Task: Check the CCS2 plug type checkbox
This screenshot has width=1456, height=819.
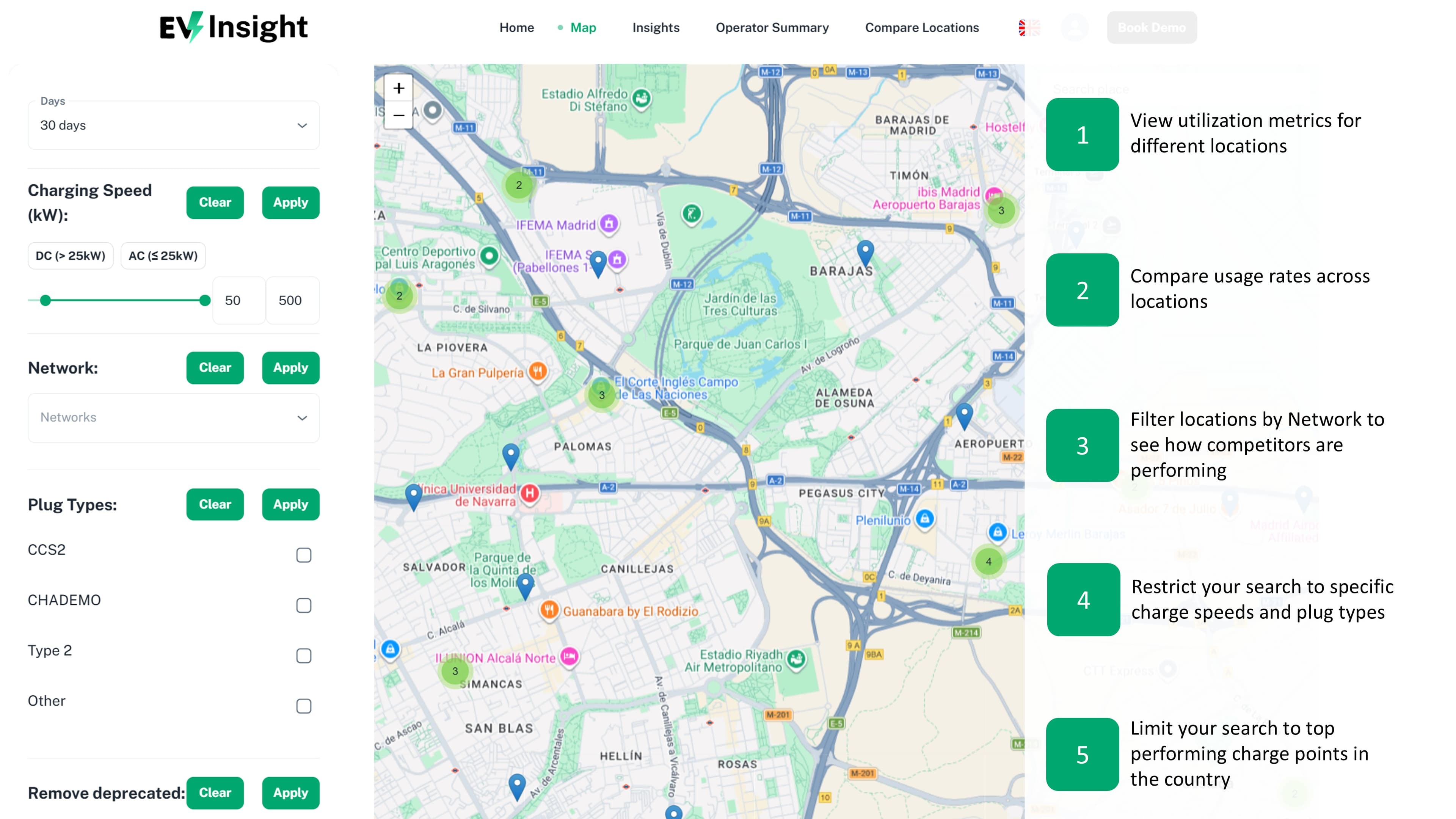Action: click(x=303, y=555)
